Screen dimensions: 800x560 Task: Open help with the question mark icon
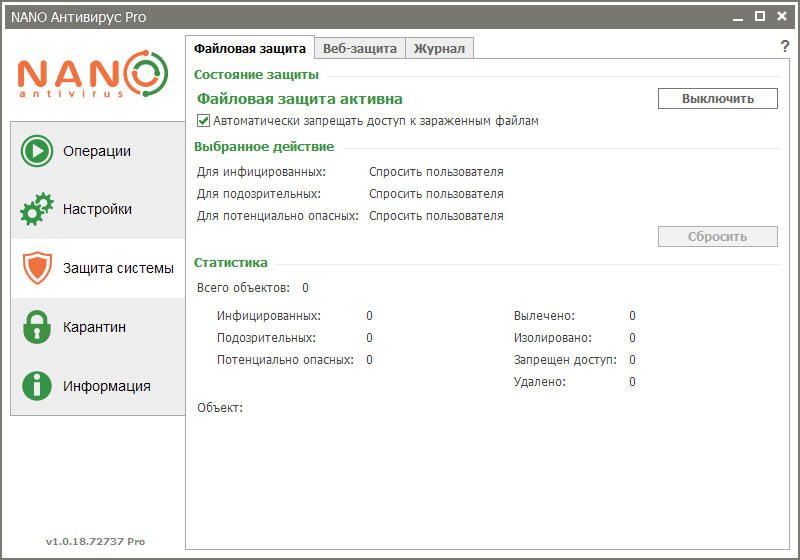[784, 47]
